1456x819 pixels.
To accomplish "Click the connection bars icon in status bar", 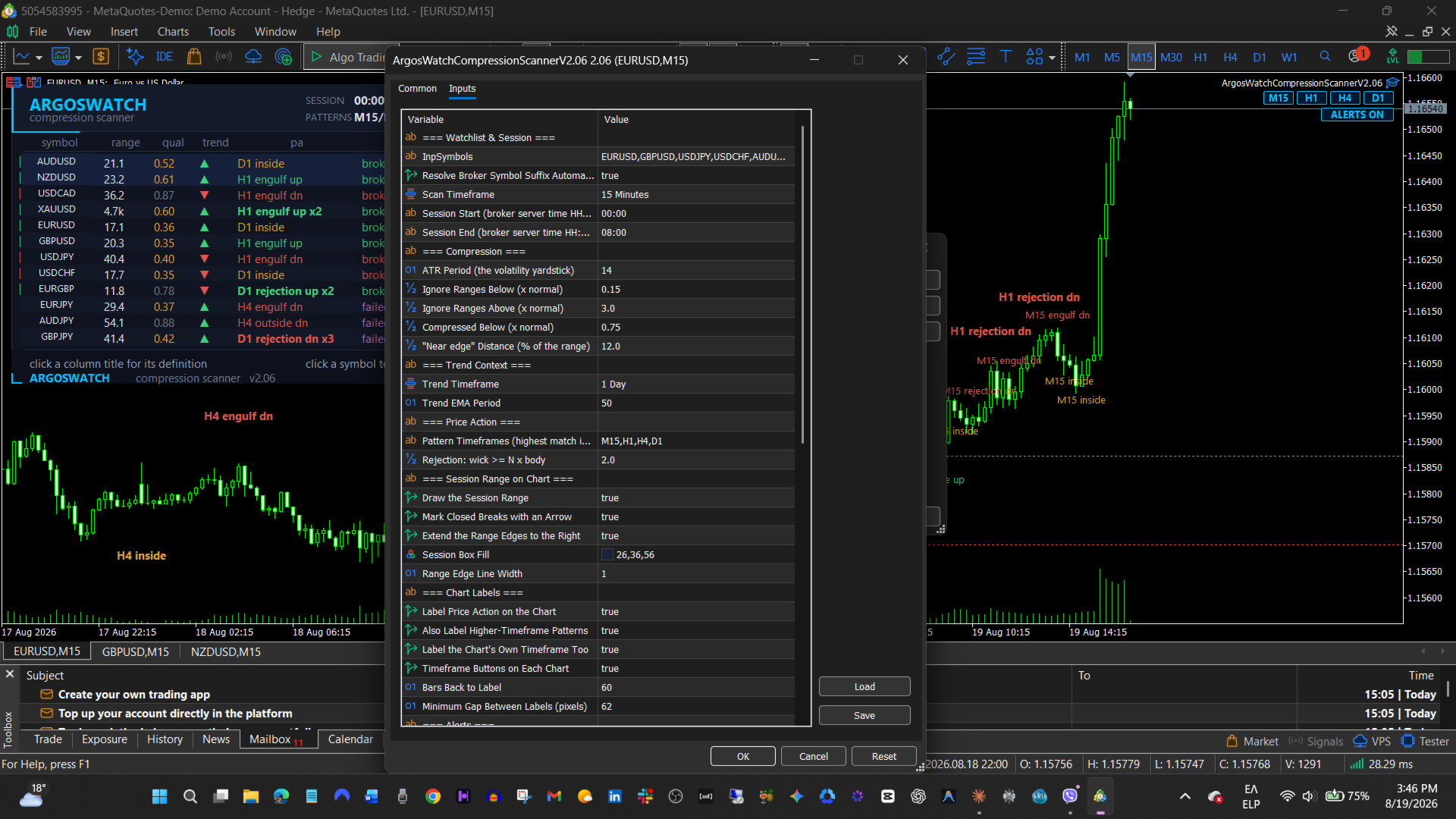I will click(x=1357, y=764).
